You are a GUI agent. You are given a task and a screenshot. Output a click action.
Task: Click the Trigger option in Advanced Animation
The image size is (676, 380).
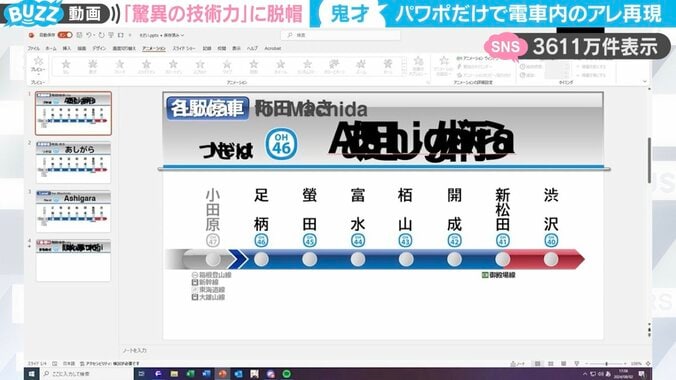point(474,67)
